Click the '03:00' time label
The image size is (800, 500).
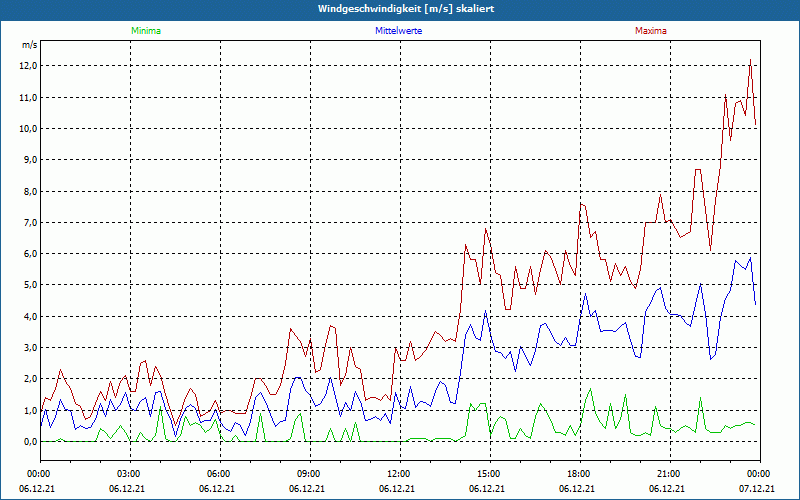click(131, 474)
